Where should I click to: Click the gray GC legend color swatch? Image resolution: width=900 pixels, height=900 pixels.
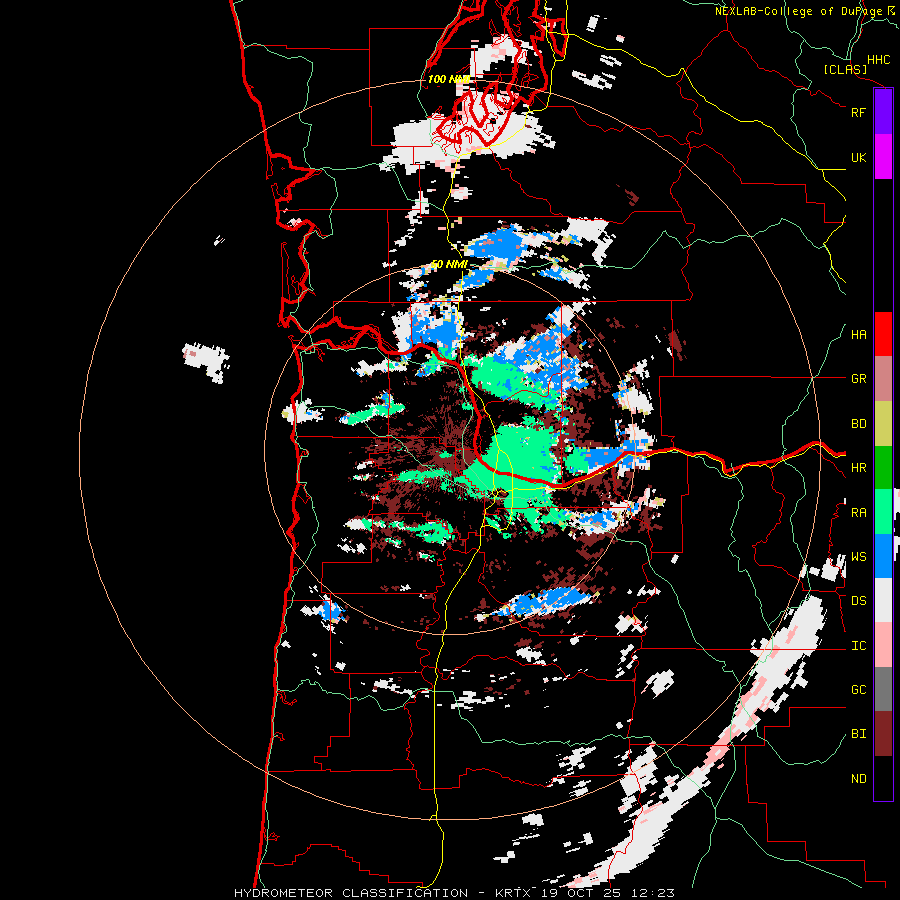tap(883, 689)
